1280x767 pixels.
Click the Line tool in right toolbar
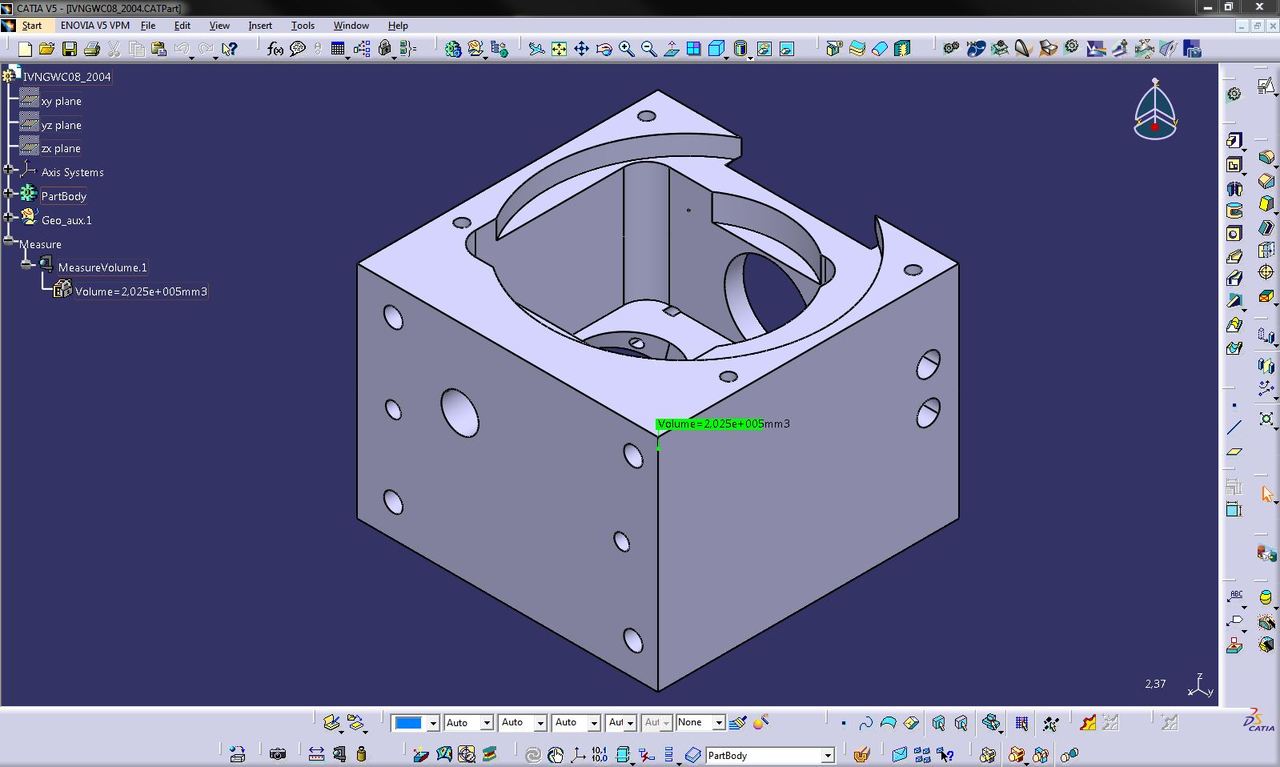coord(1234,428)
